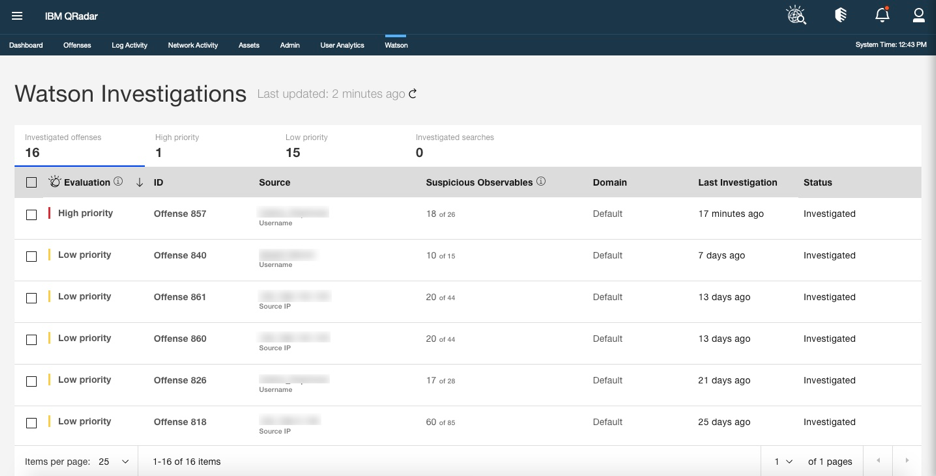Show Suspicious Observables info tooltip
This screenshot has width=936, height=476.
(541, 182)
